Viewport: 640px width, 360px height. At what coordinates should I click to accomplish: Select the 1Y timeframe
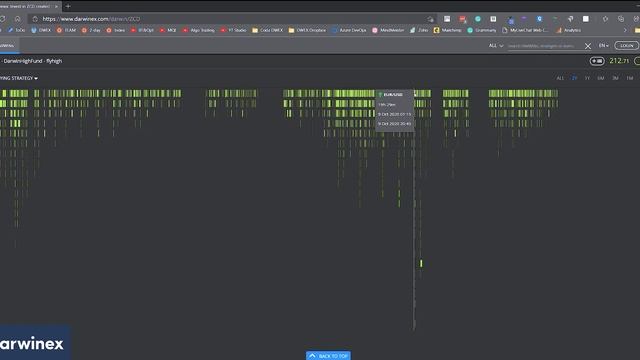(587, 78)
